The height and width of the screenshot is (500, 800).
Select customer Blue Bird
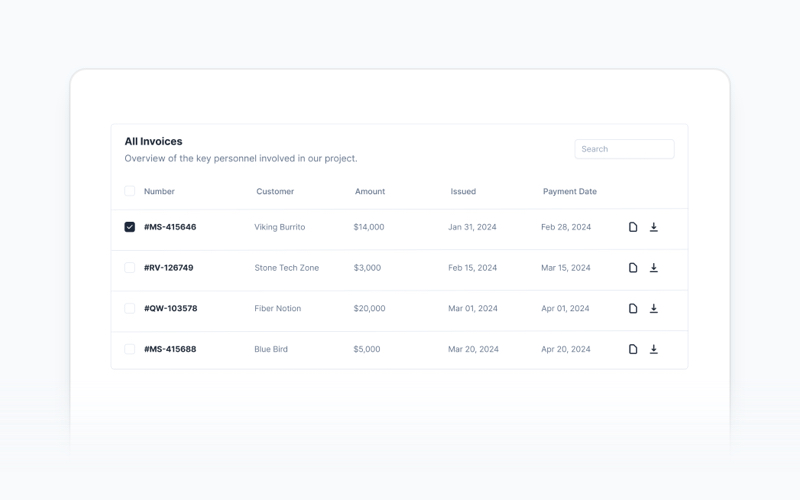coord(271,349)
